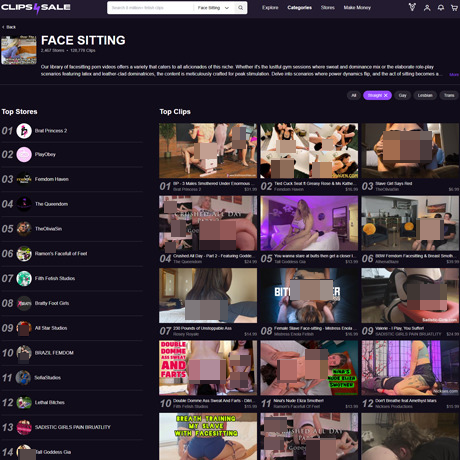The width and height of the screenshot is (460, 460).
Task: Open the Brat Princess 2 store link
Action: [51, 131]
